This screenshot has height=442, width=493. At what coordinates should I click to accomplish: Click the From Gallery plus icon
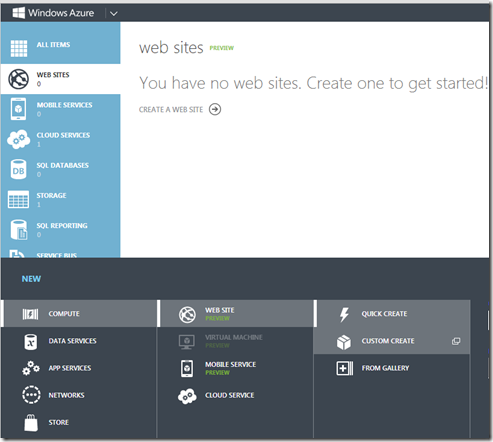tap(345, 368)
